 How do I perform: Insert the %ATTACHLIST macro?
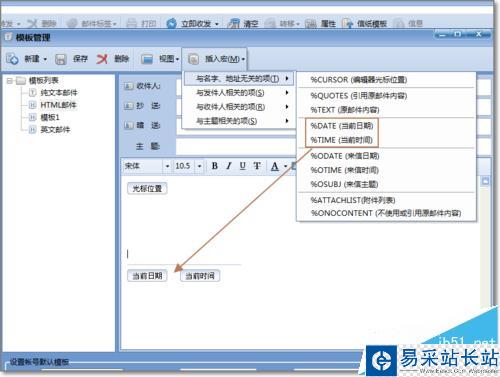tap(353, 200)
